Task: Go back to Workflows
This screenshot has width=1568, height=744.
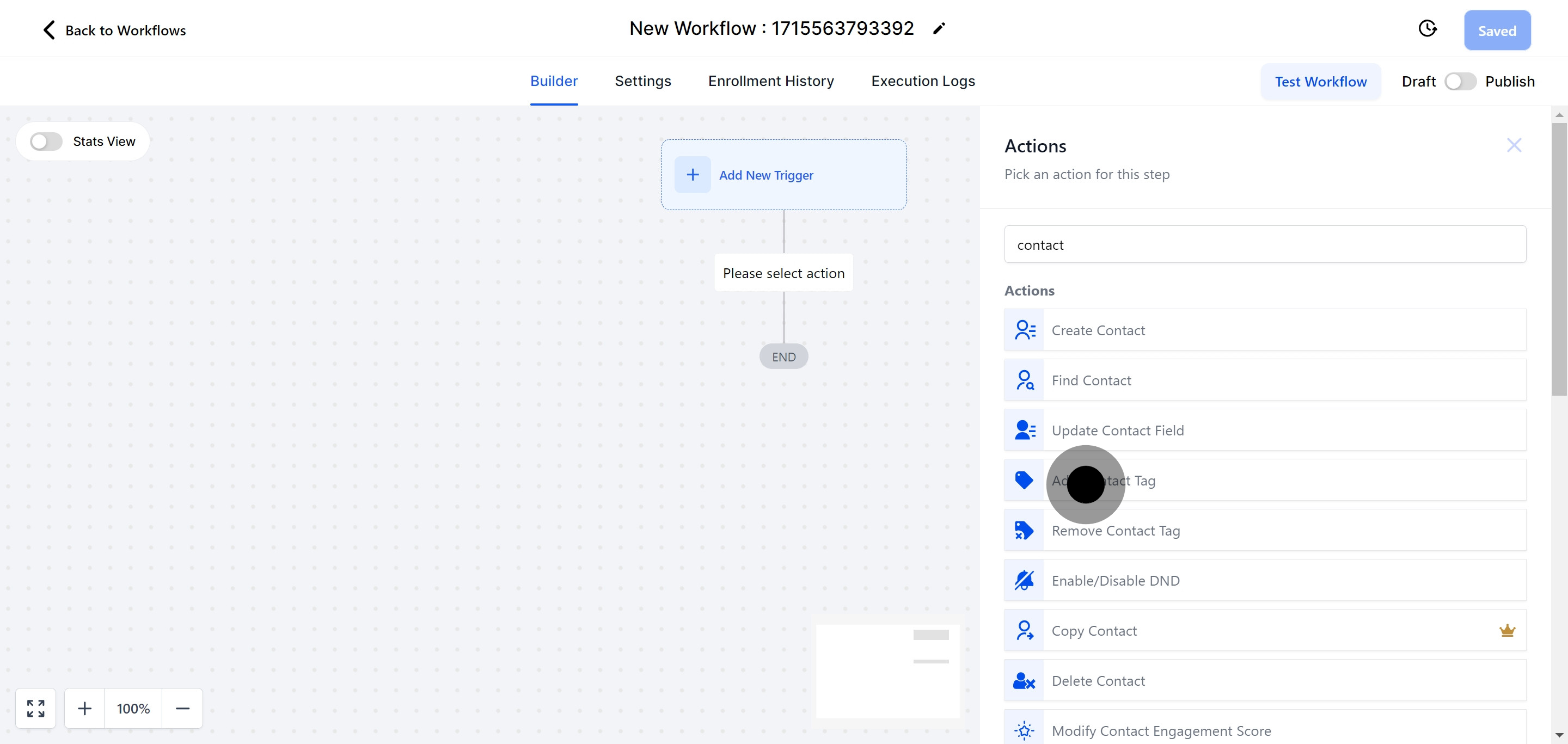Action: [x=114, y=30]
